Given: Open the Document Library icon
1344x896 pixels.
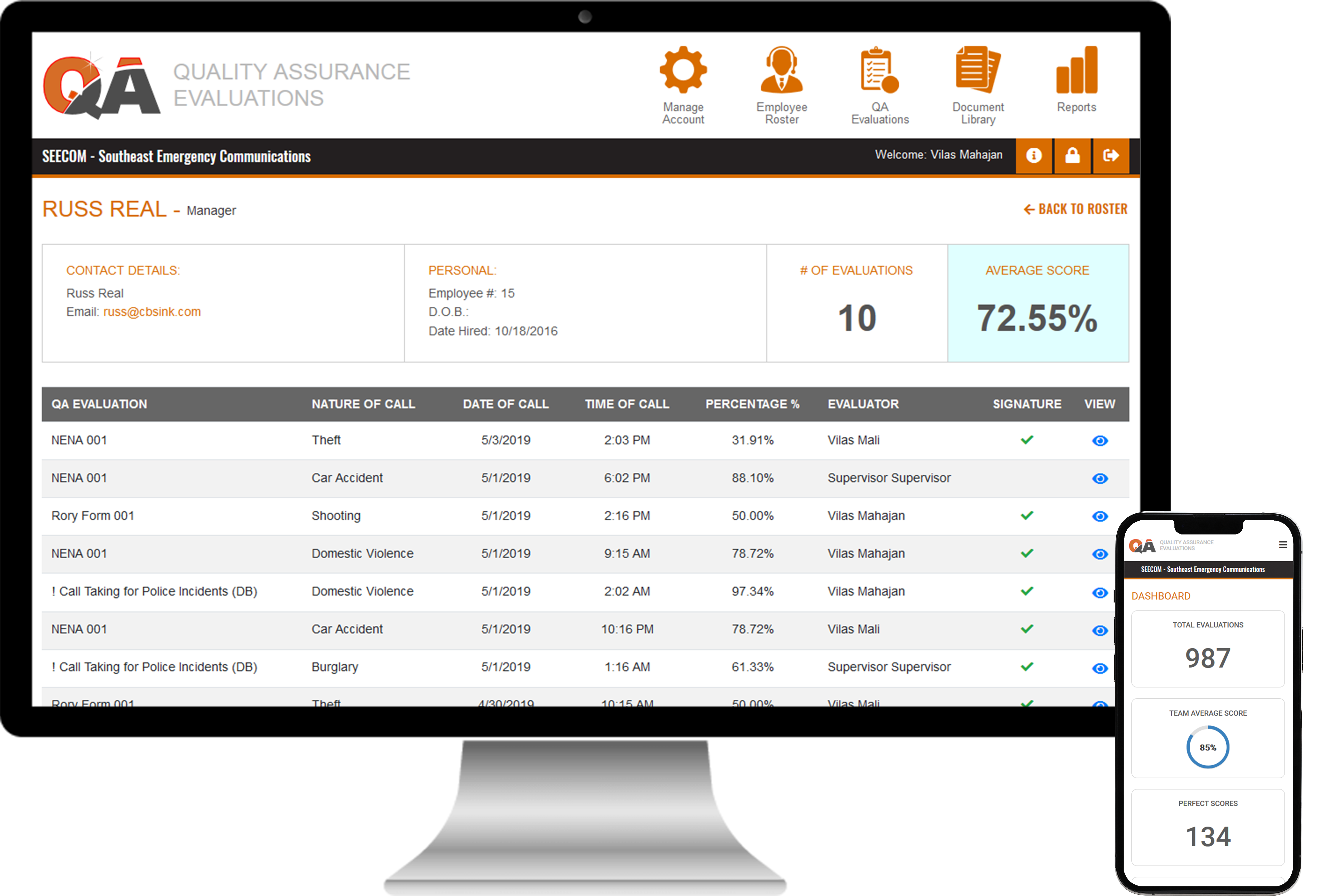Looking at the screenshot, I should click(x=978, y=70).
